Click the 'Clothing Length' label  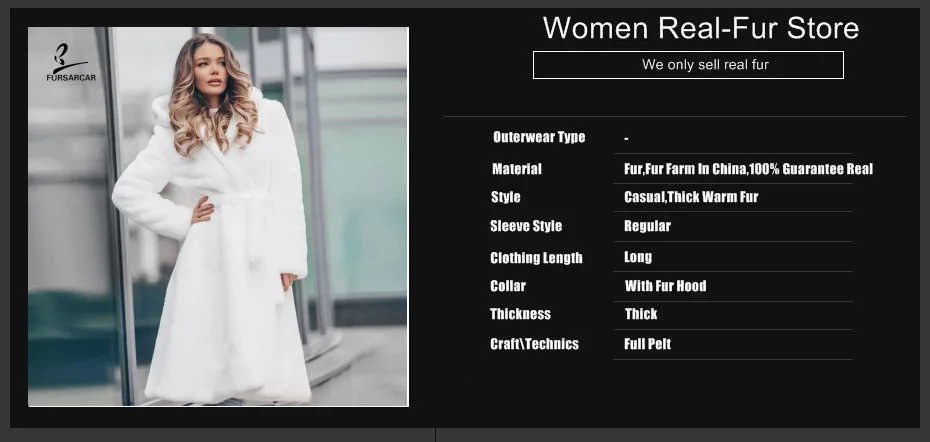pos(536,258)
